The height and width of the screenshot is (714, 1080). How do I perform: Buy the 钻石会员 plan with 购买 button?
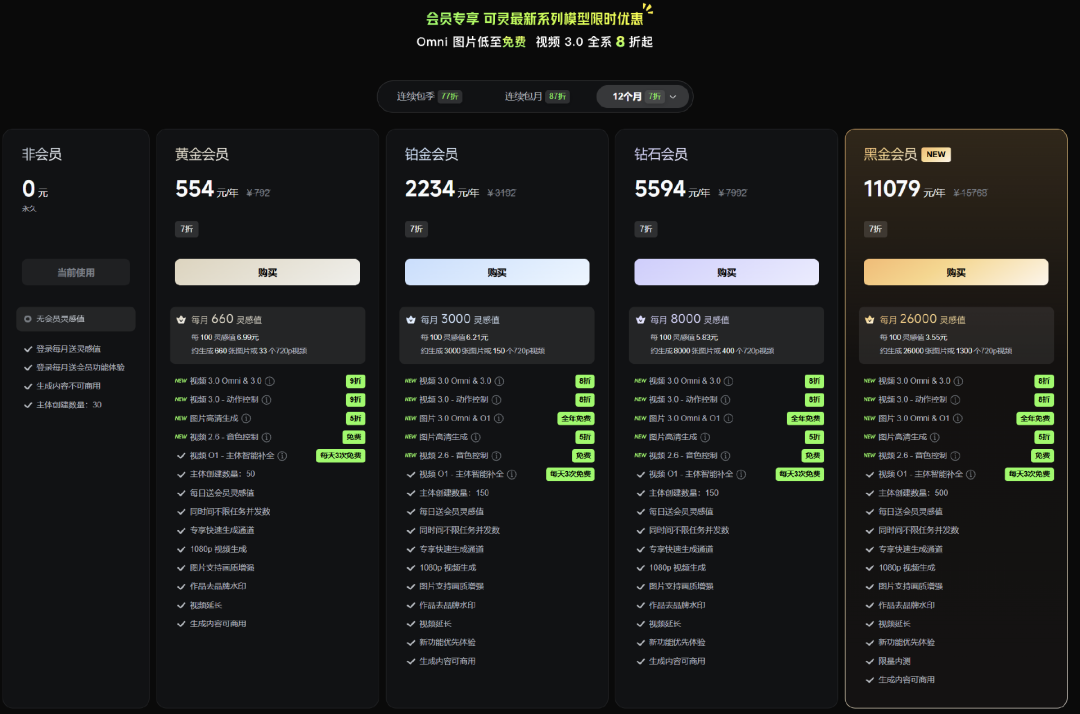tap(726, 272)
